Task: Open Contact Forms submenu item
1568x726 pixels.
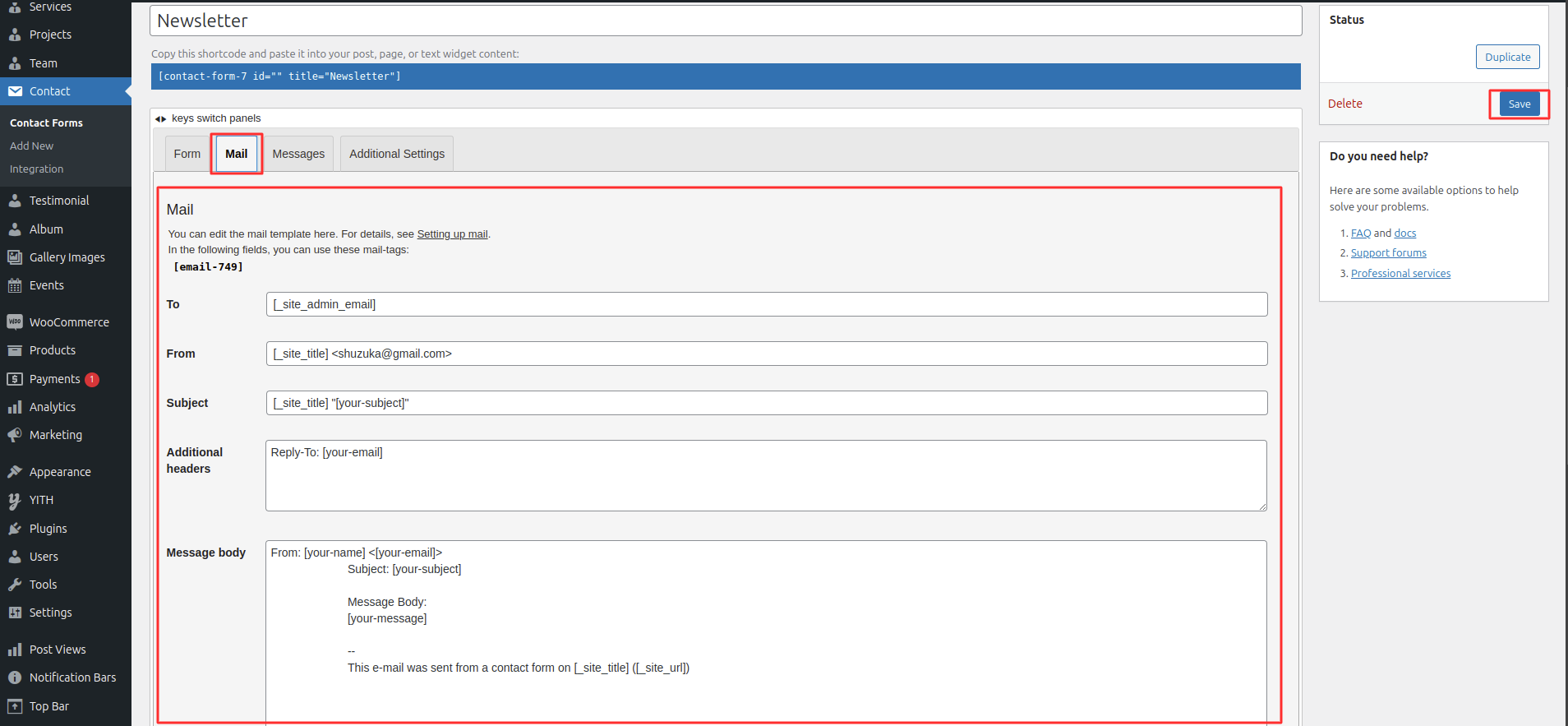Action: pyautogui.click(x=46, y=123)
